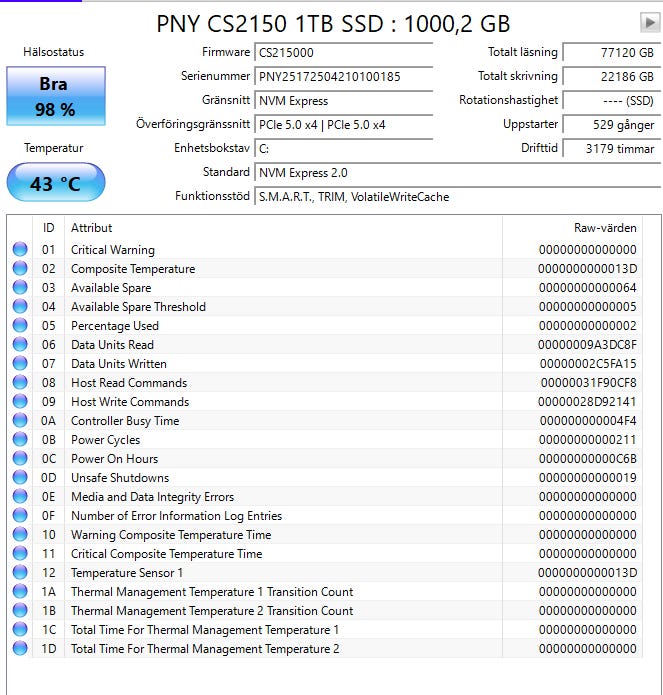Click the Totalt skrivning value 22186 GB
Viewport: 663px width, 695px height.
pyautogui.click(x=612, y=76)
